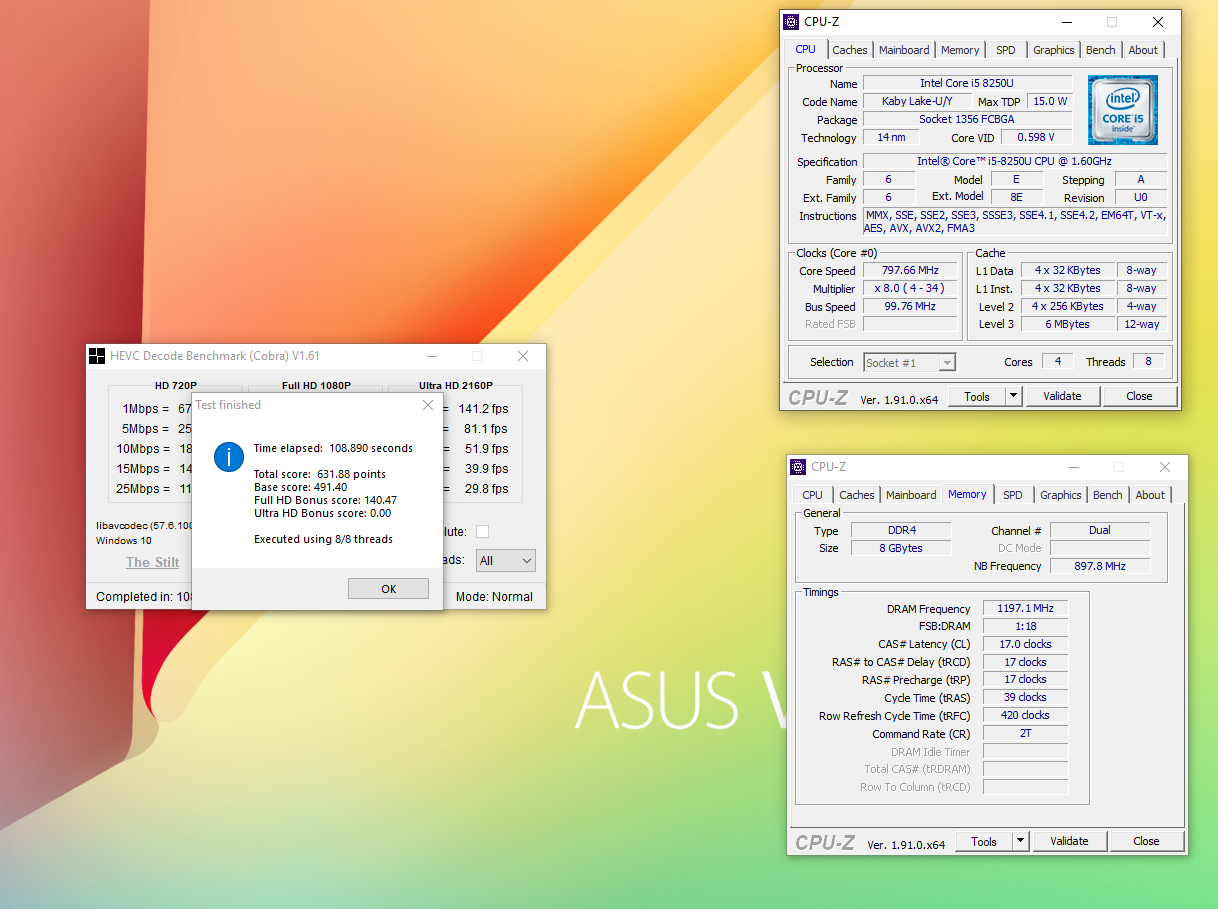Open SPD tab in upper CPU-Z window
1218x909 pixels.
[1006, 50]
